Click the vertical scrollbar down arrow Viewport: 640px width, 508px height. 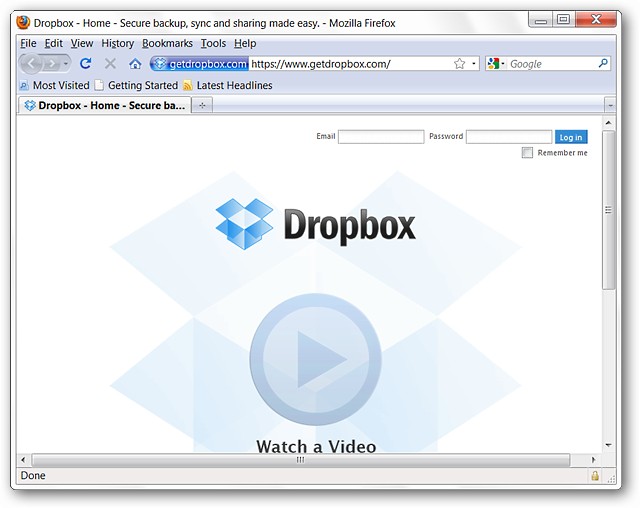(x=608, y=445)
